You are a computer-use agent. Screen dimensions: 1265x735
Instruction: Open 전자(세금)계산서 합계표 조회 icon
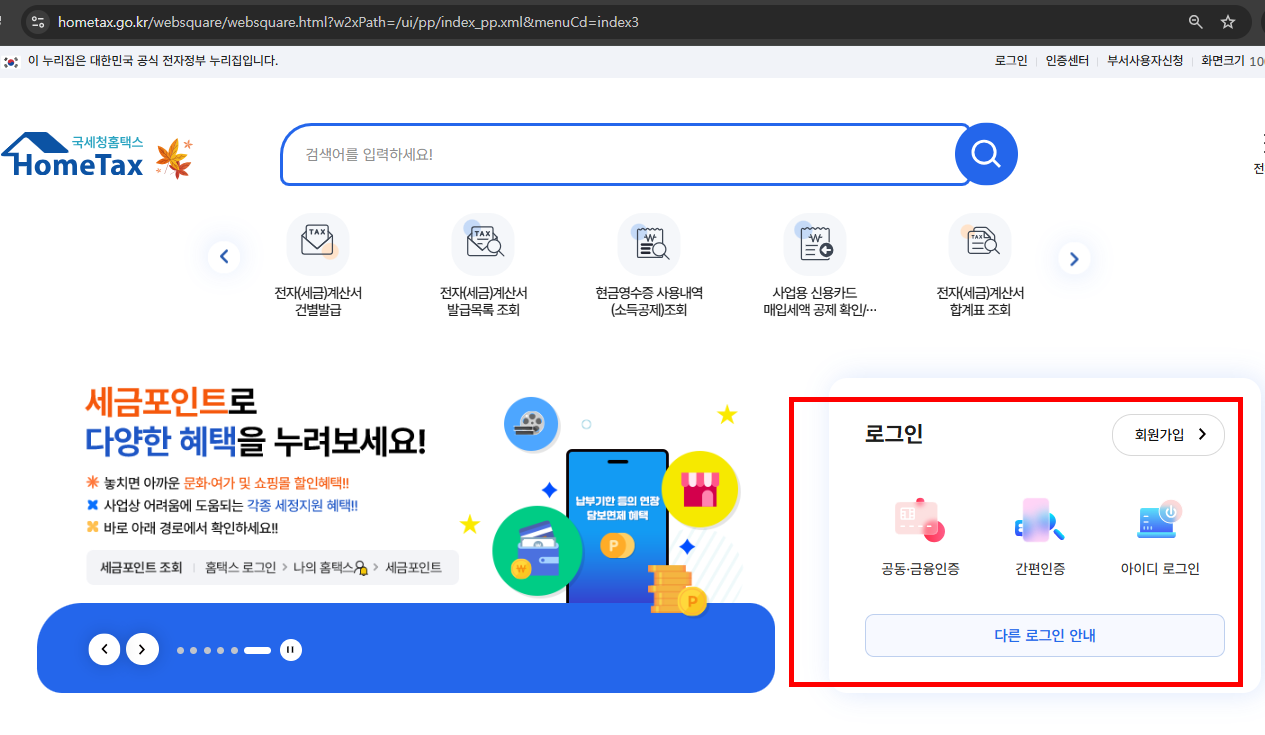pos(980,243)
